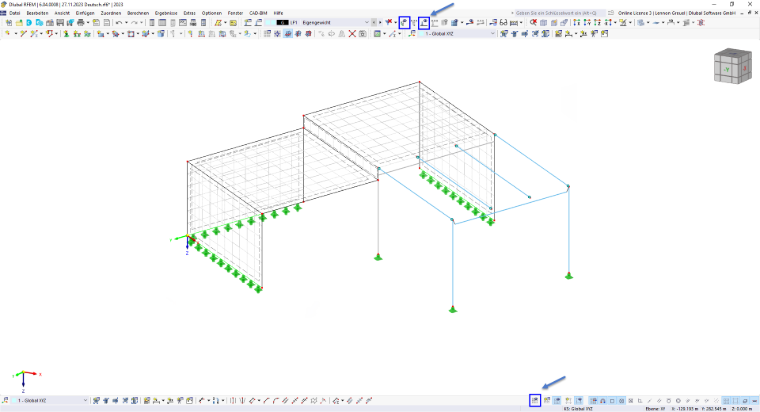Open the CAD-BIM menu
Image resolution: width=760 pixels, height=412 pixels.
click(x=258, y=13)
